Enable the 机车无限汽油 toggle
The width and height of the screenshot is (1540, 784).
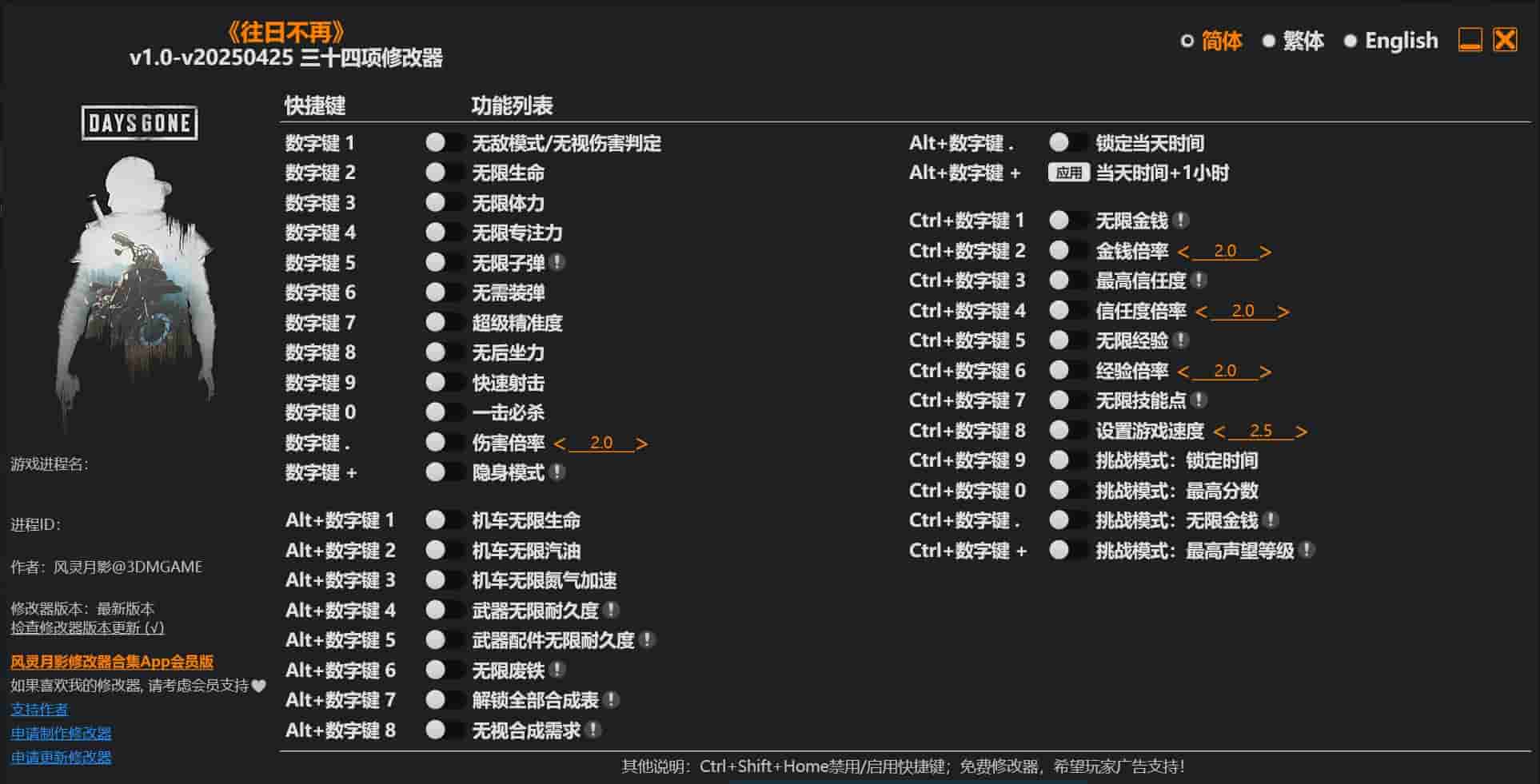click(x=438, y=550)
